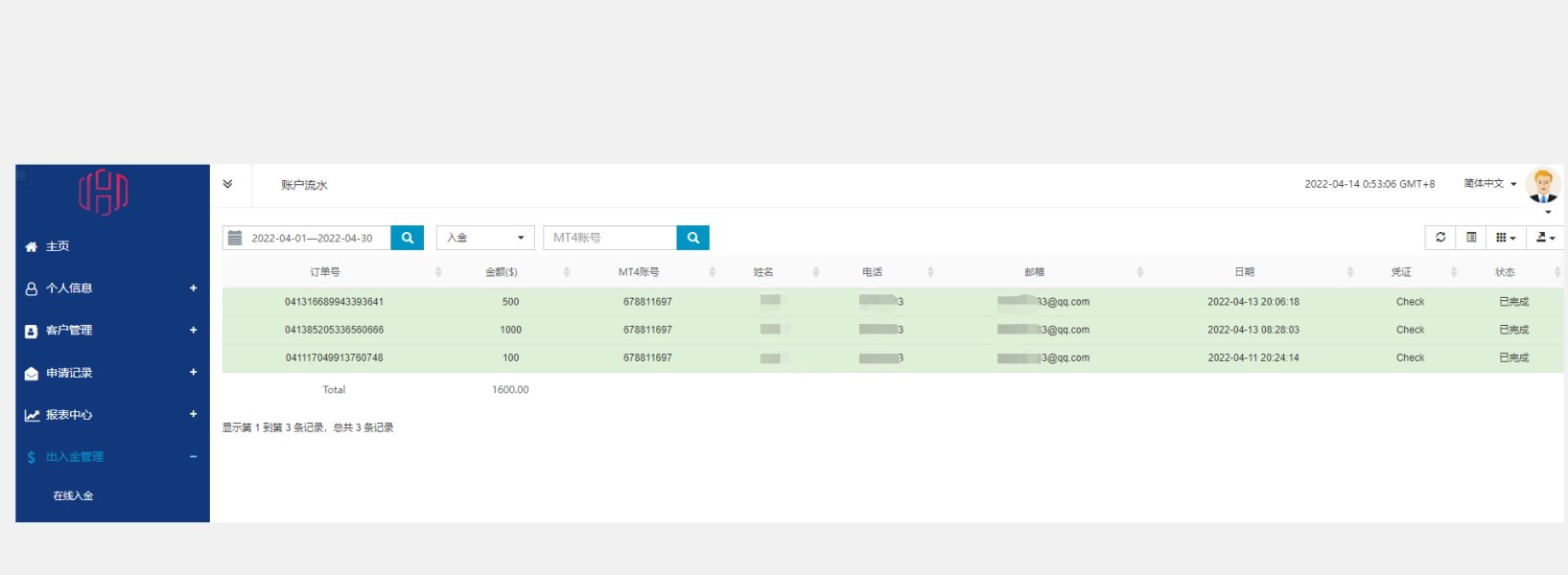Open the 入金 type select box

coord(485,238)
